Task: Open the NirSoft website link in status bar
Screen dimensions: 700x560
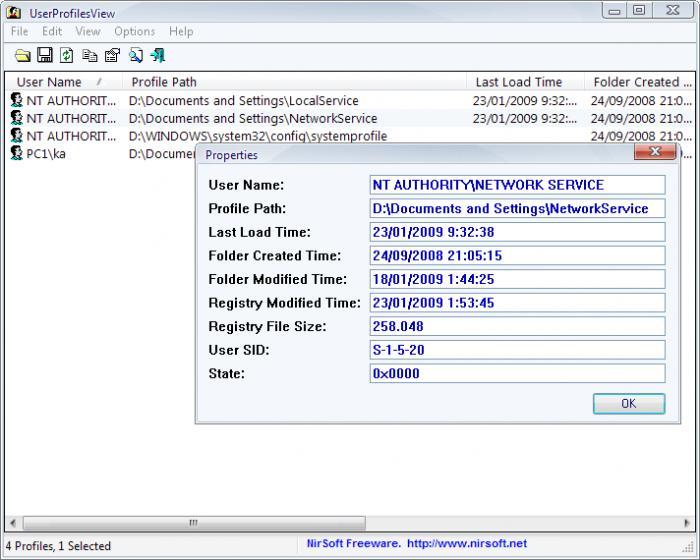Action: [x=467, y=543]
